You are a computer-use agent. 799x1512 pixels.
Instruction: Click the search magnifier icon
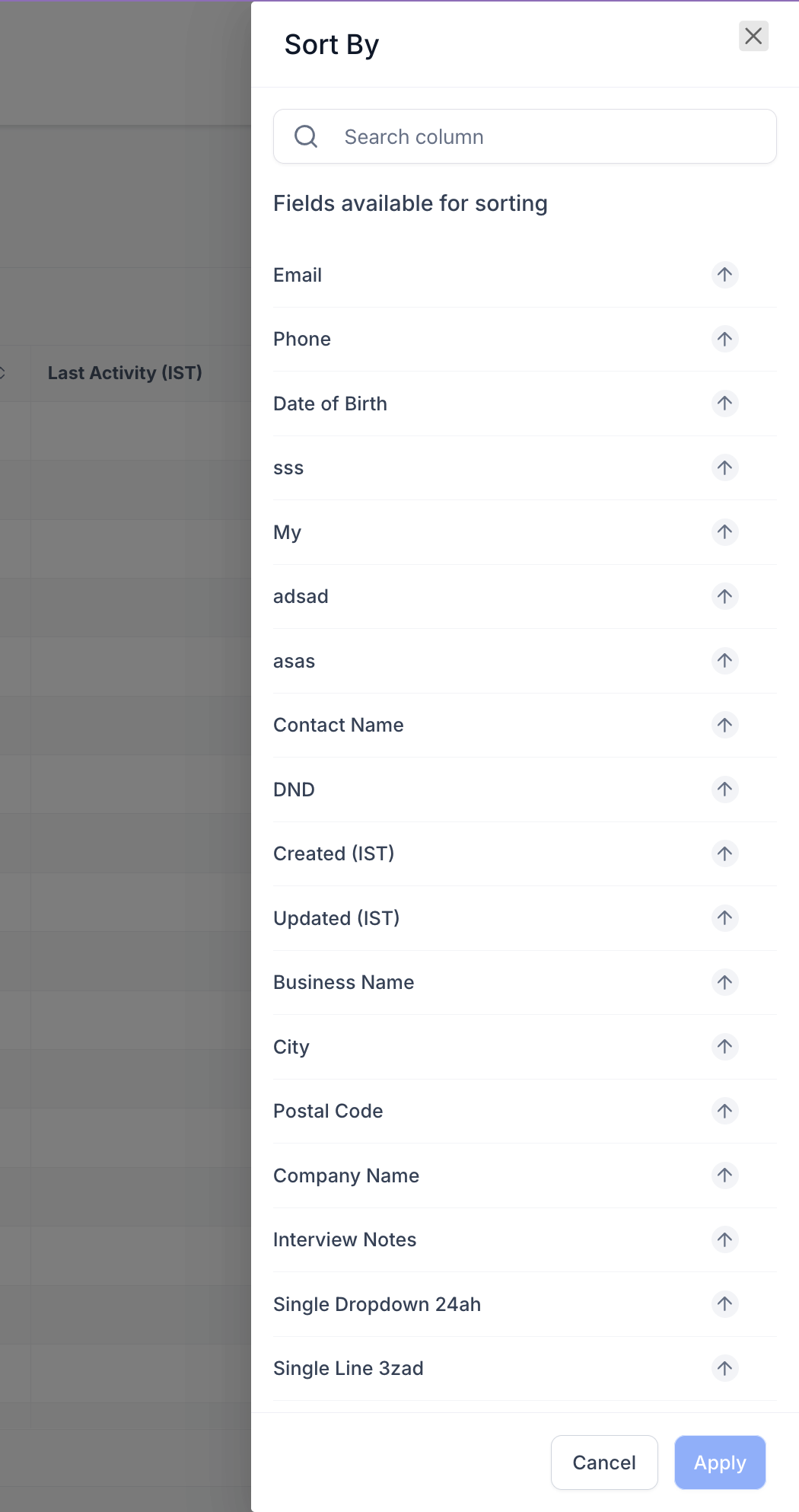click(x=305, y=136)
